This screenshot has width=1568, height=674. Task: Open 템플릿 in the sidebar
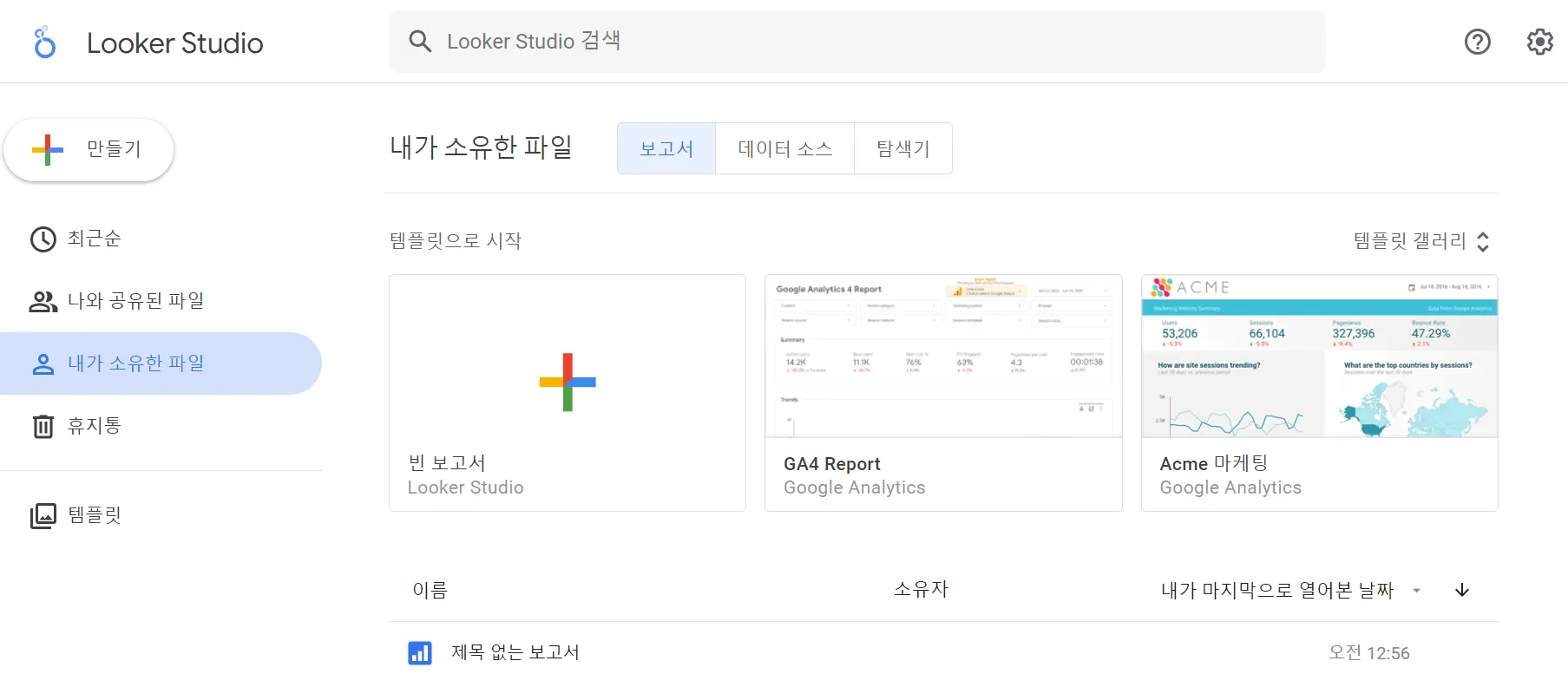pos(161,515)
